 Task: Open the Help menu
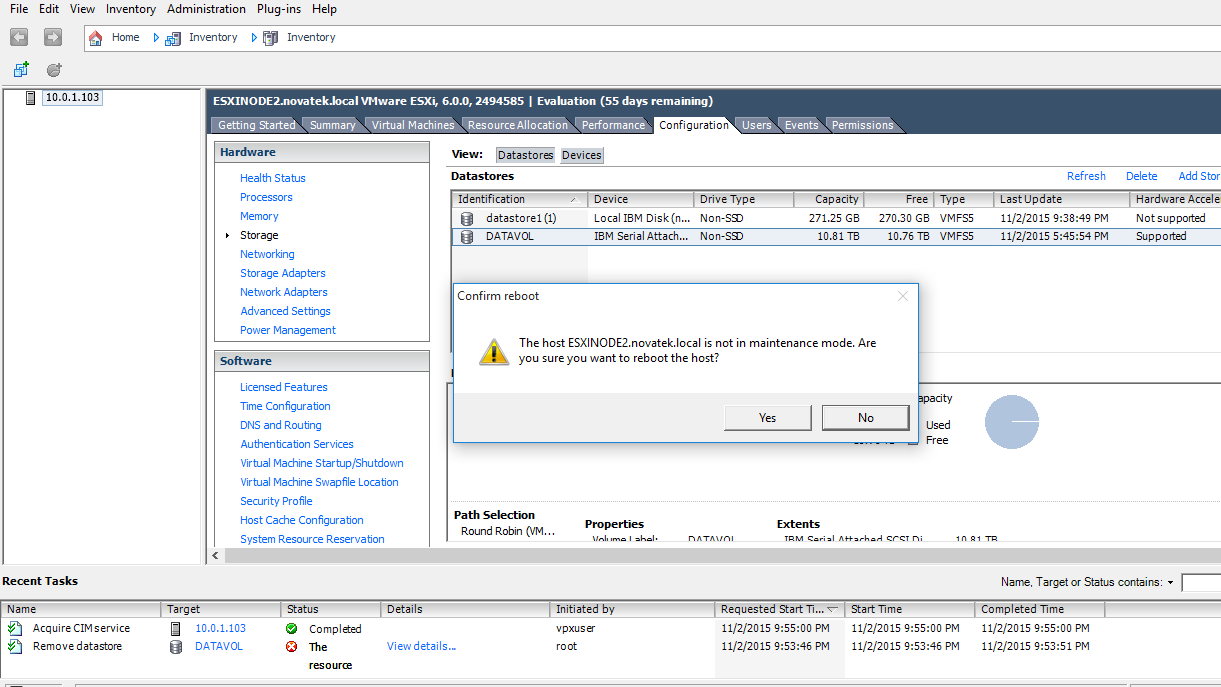(x=324, y=9)
